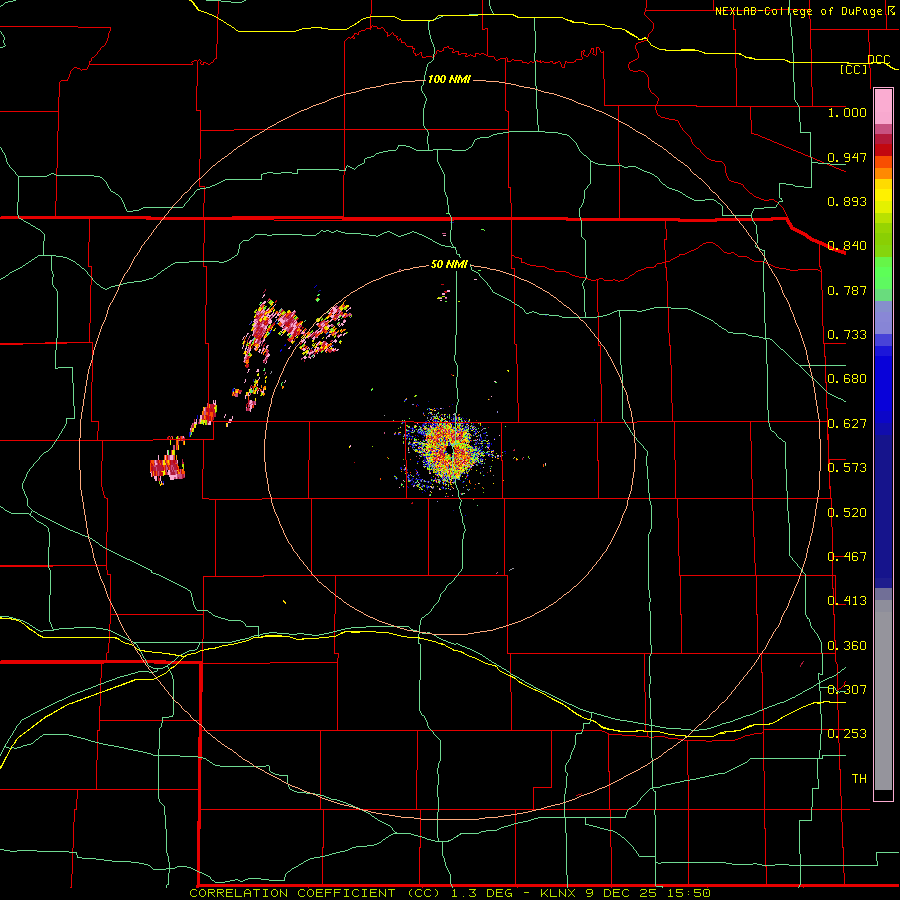Image resolution: width=900 pixels, height=900 pixels.
Task: Click the 0.787 color scale label
Action: point(847,290)
